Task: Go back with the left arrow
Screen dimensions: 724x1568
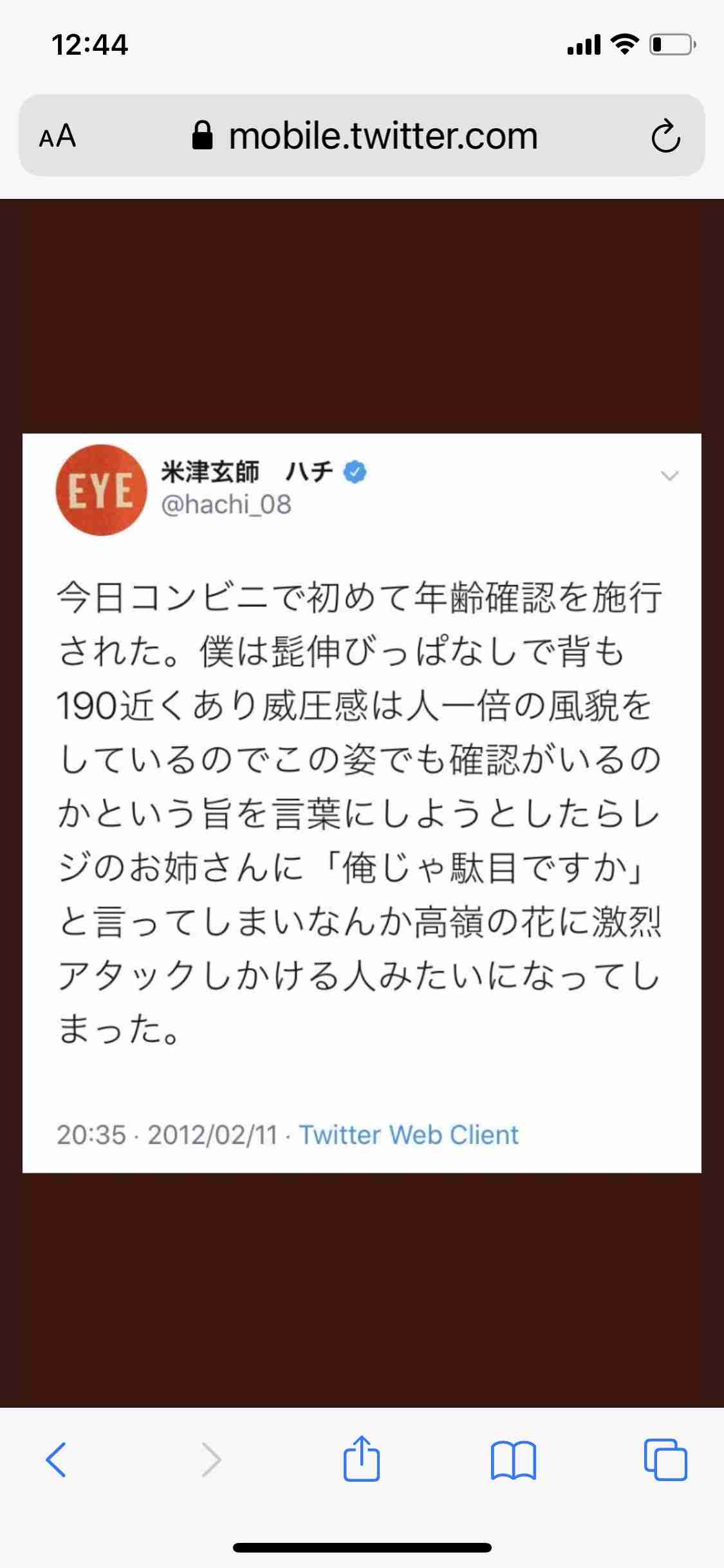Action: [x=56, y=1459]
